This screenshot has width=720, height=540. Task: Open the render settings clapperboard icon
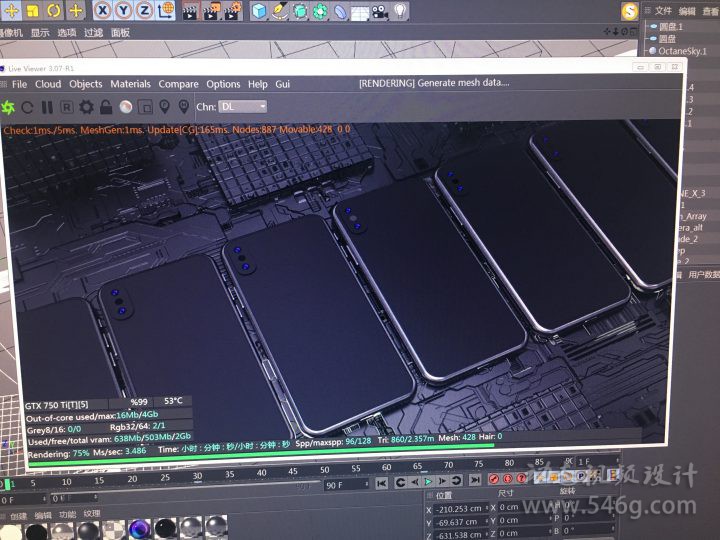point(191,12)
